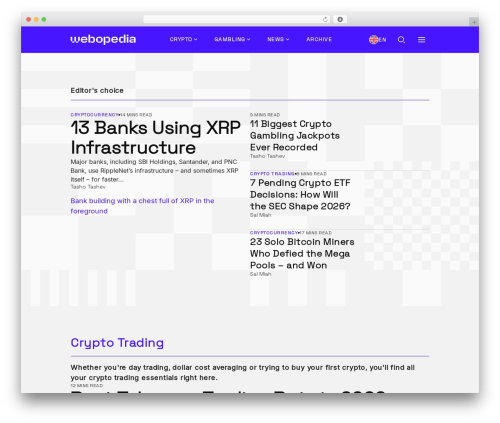This screenshot has height=423, width=500.
Task: Click the UK flag language icon
Action: [373, 40]
